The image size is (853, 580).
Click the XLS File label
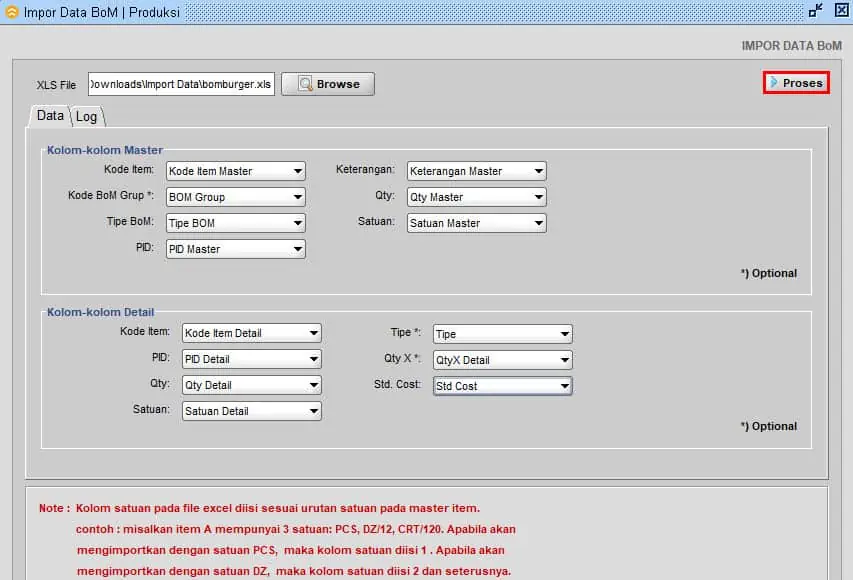pos(56,85)
